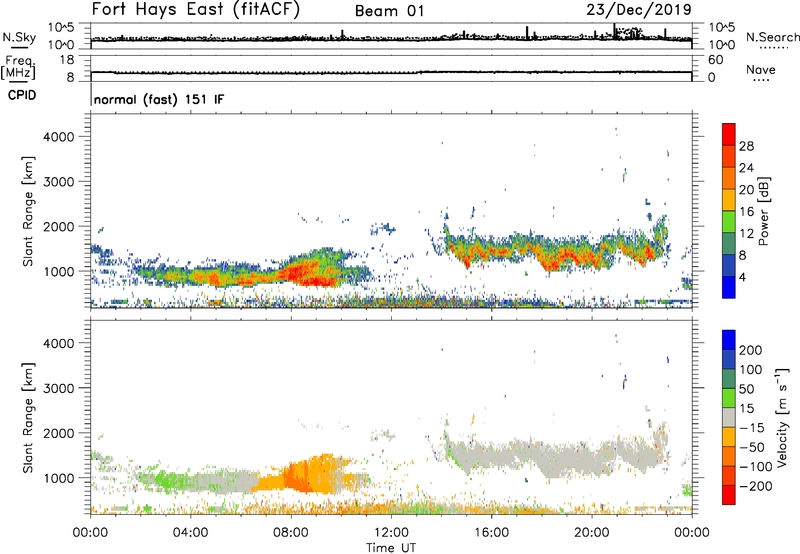Click 'Slant Range [km]' label of power panel
Image resolution: width=800 pixels, height=554 pixels.
tap(28, 212)
